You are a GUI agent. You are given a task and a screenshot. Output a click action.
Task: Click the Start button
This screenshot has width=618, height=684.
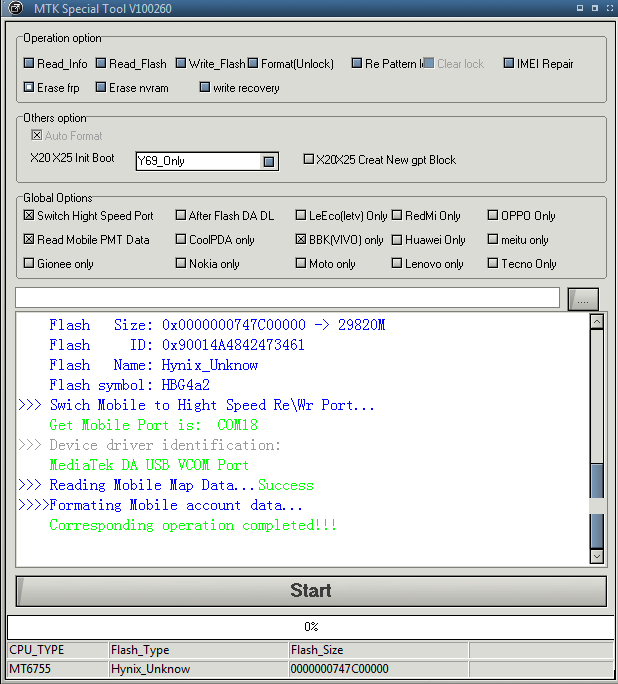(311, 591)
